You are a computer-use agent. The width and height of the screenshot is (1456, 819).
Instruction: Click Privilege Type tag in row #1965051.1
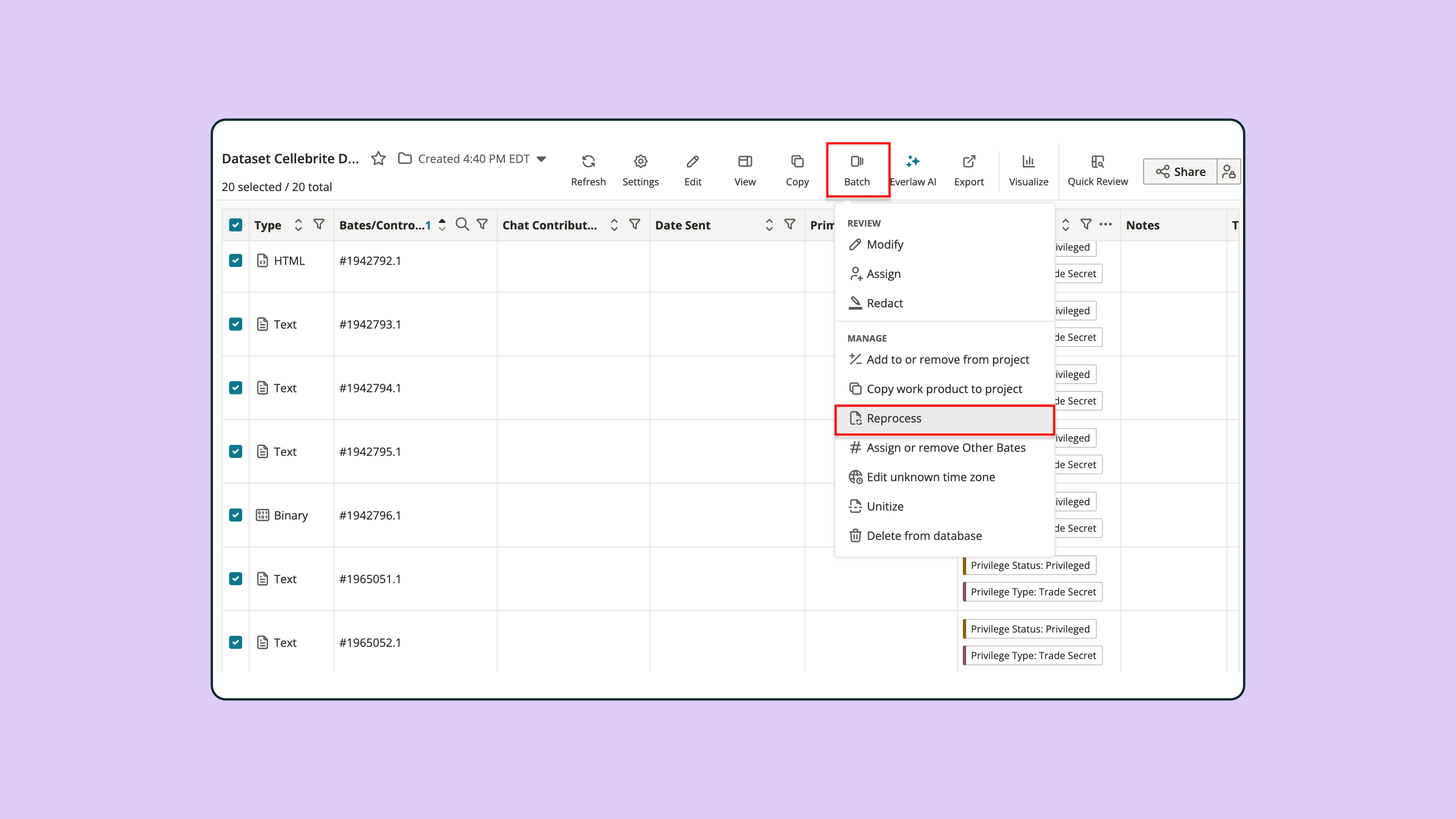(1033, 592)
